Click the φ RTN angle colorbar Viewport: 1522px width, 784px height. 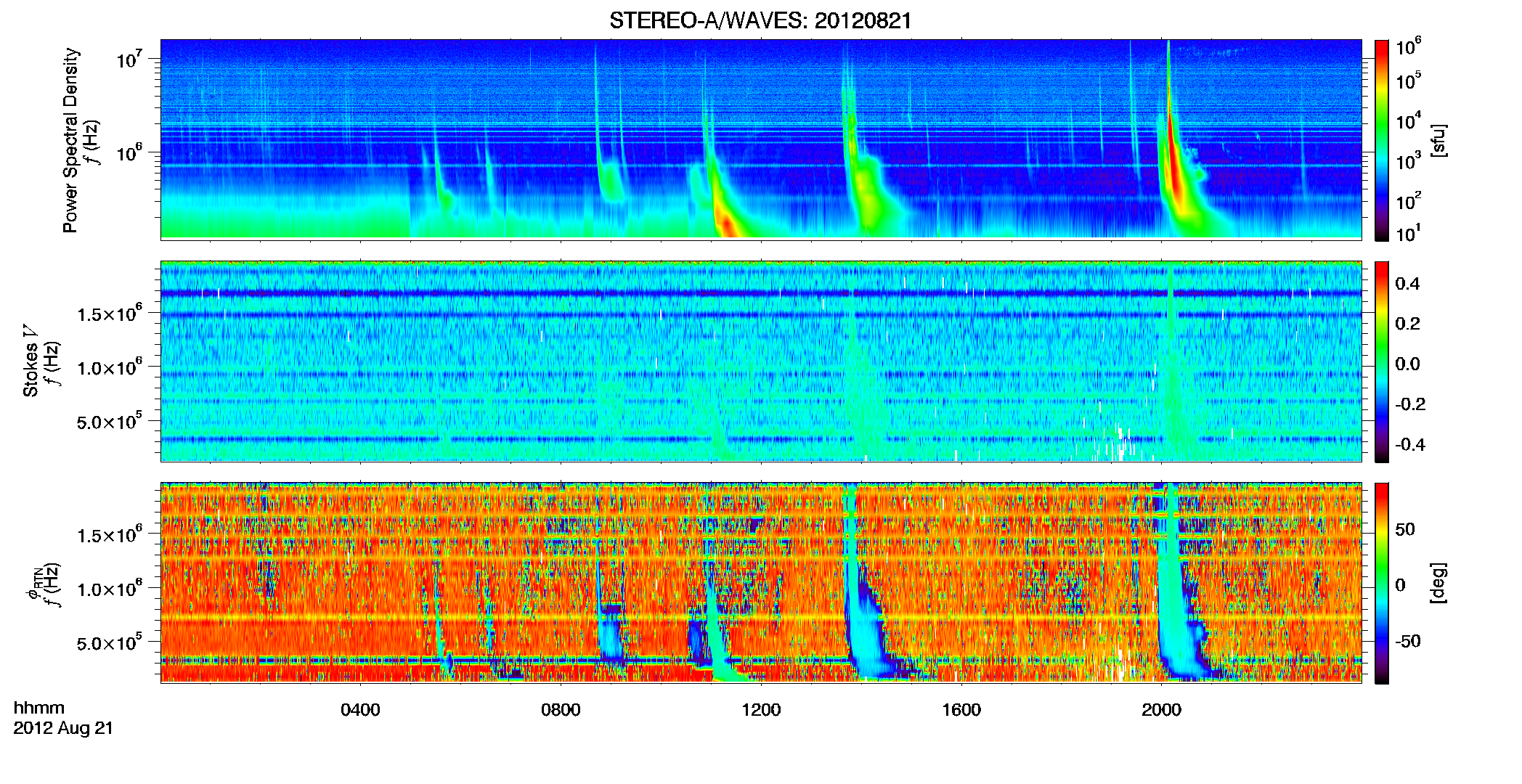tap(1382, 583)
